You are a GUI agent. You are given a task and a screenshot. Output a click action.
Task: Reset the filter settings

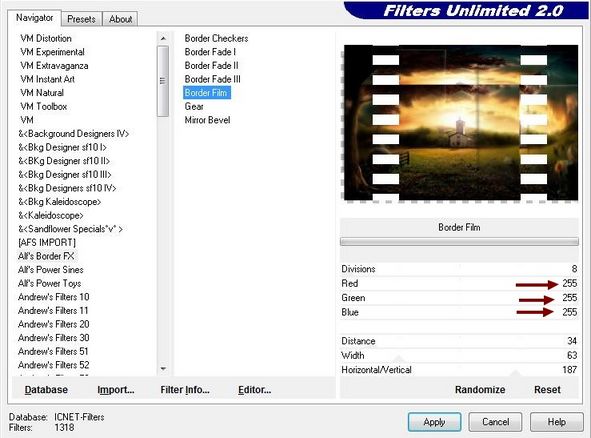[x=547, y=390]
